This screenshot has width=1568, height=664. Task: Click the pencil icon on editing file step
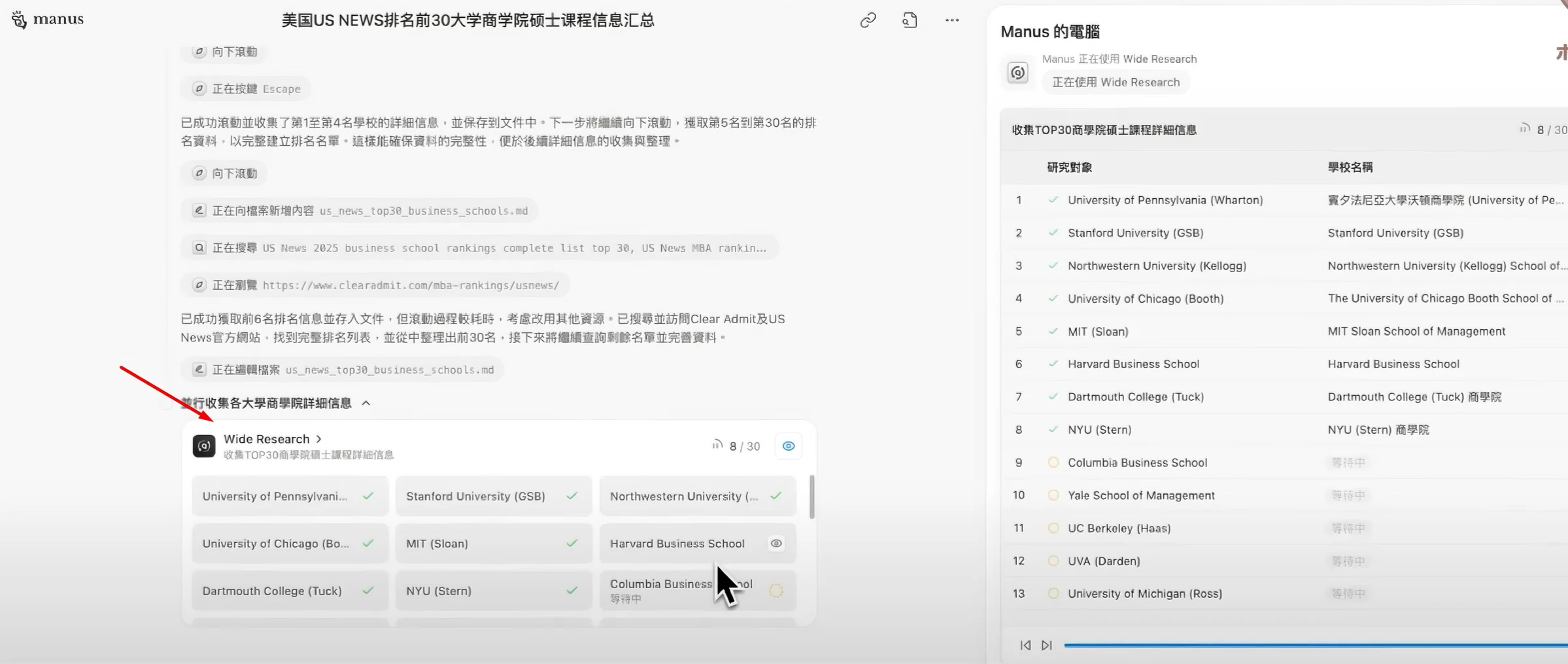click(199, 369)
